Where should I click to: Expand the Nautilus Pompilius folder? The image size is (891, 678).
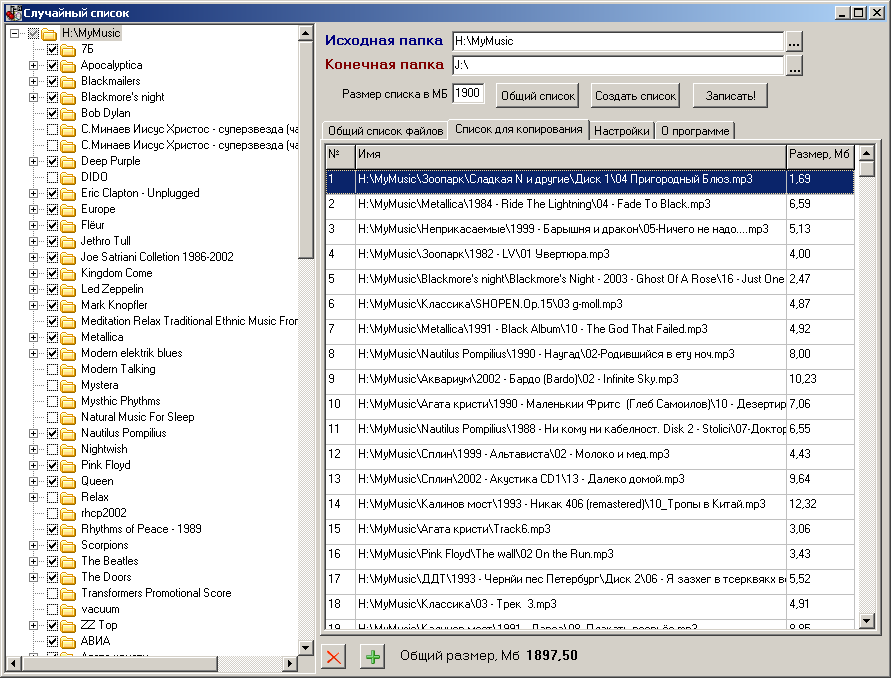click(x=34, y=434)
